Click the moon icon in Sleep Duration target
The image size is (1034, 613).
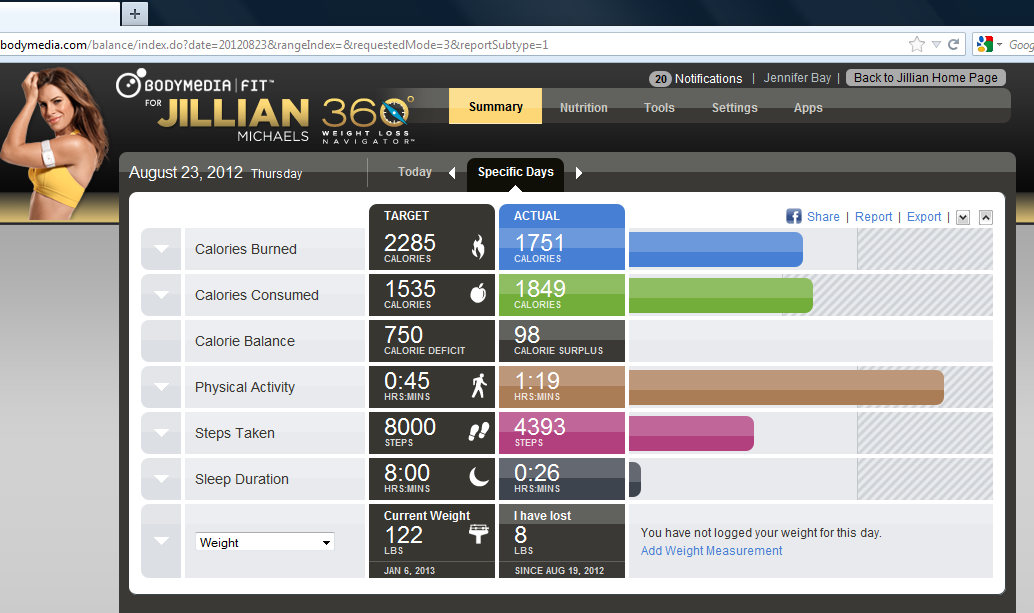click(479, 476)
